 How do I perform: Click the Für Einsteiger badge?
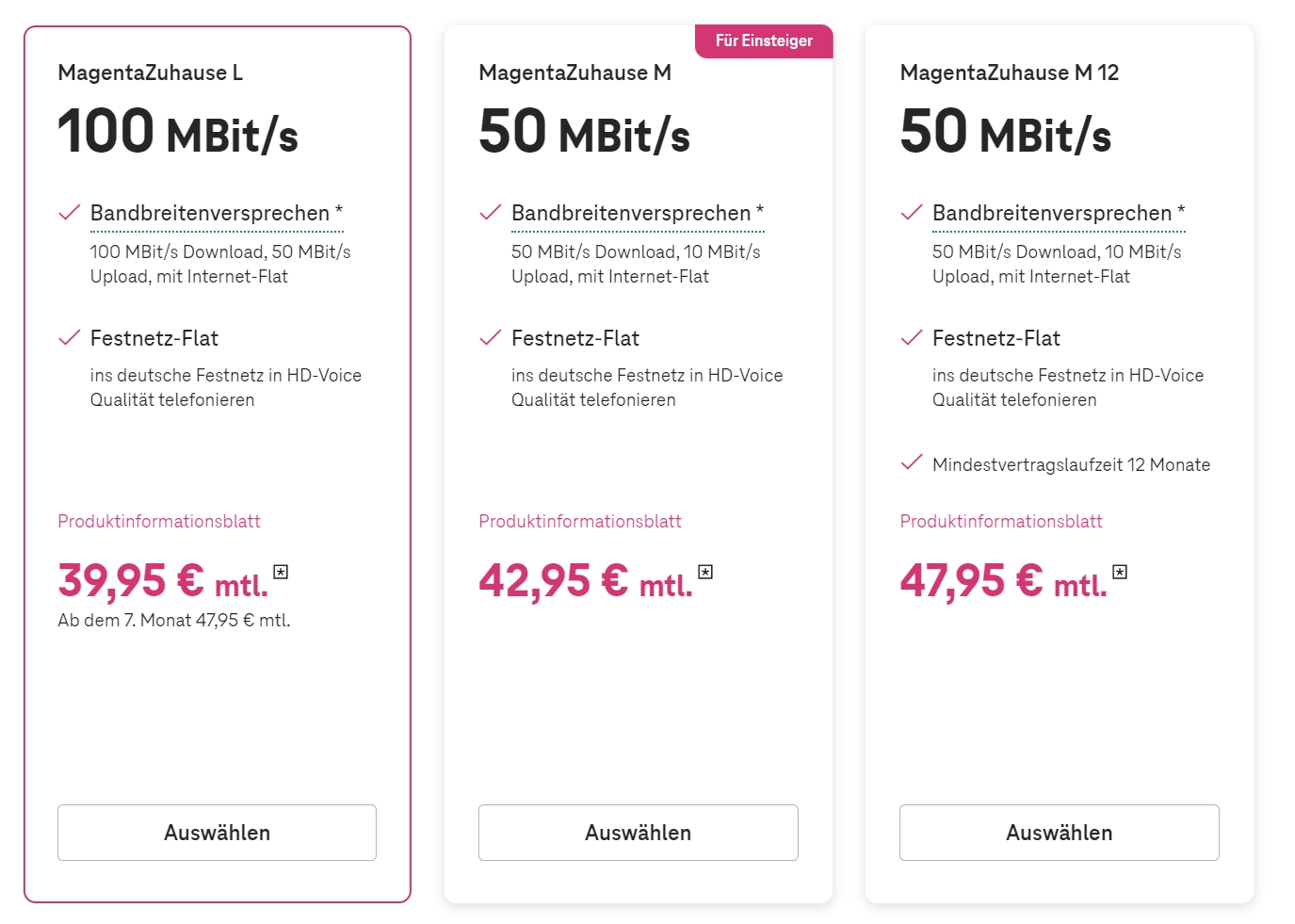click(764, 41)
